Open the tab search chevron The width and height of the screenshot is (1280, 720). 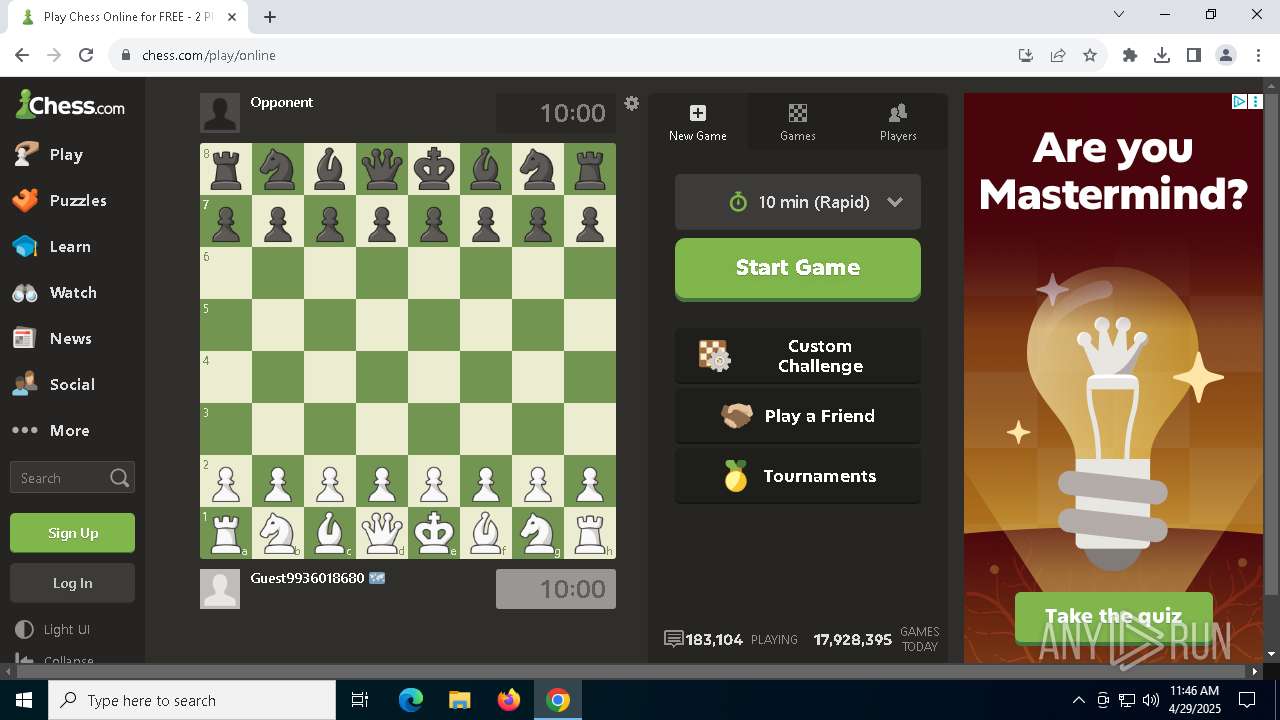point(1119,14)
